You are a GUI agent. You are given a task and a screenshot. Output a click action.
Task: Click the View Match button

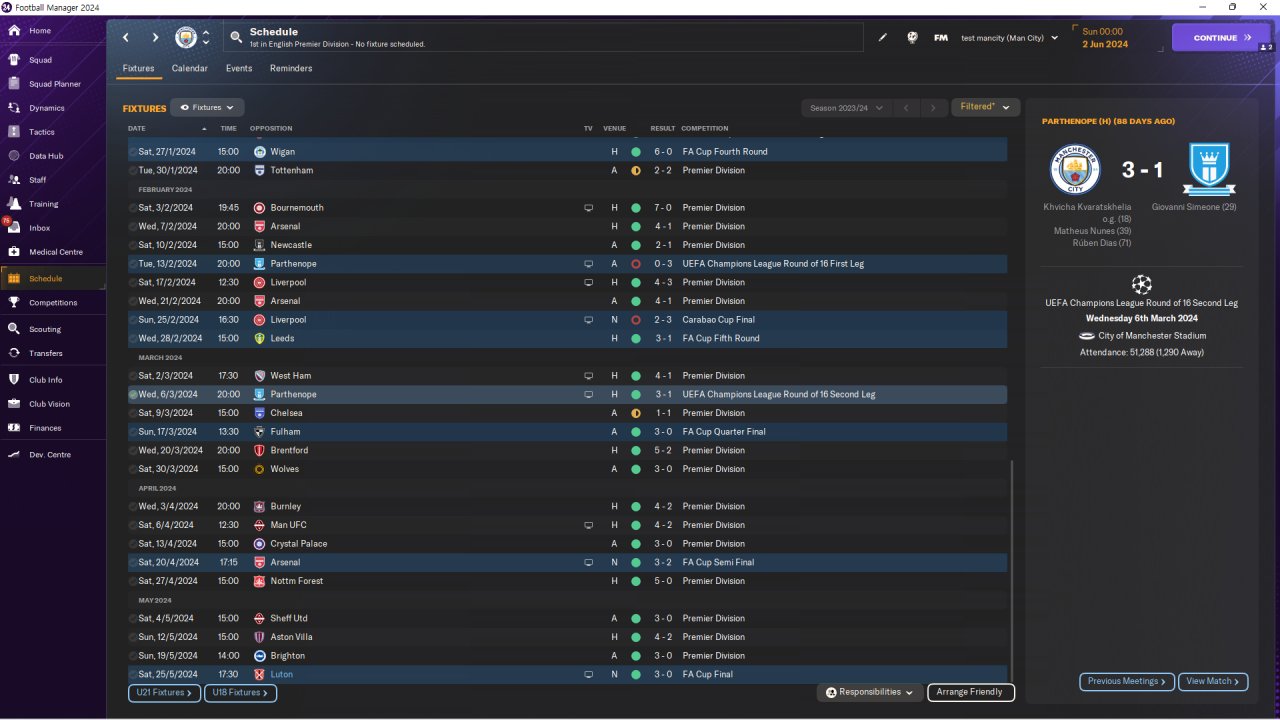point(1213,681)
